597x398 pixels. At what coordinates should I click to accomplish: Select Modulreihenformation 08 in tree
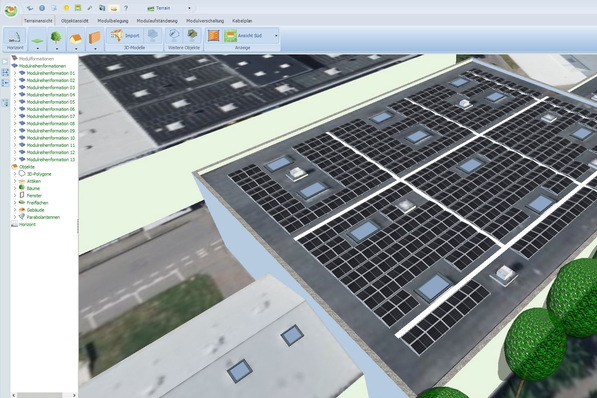click(x=51, y=124)
